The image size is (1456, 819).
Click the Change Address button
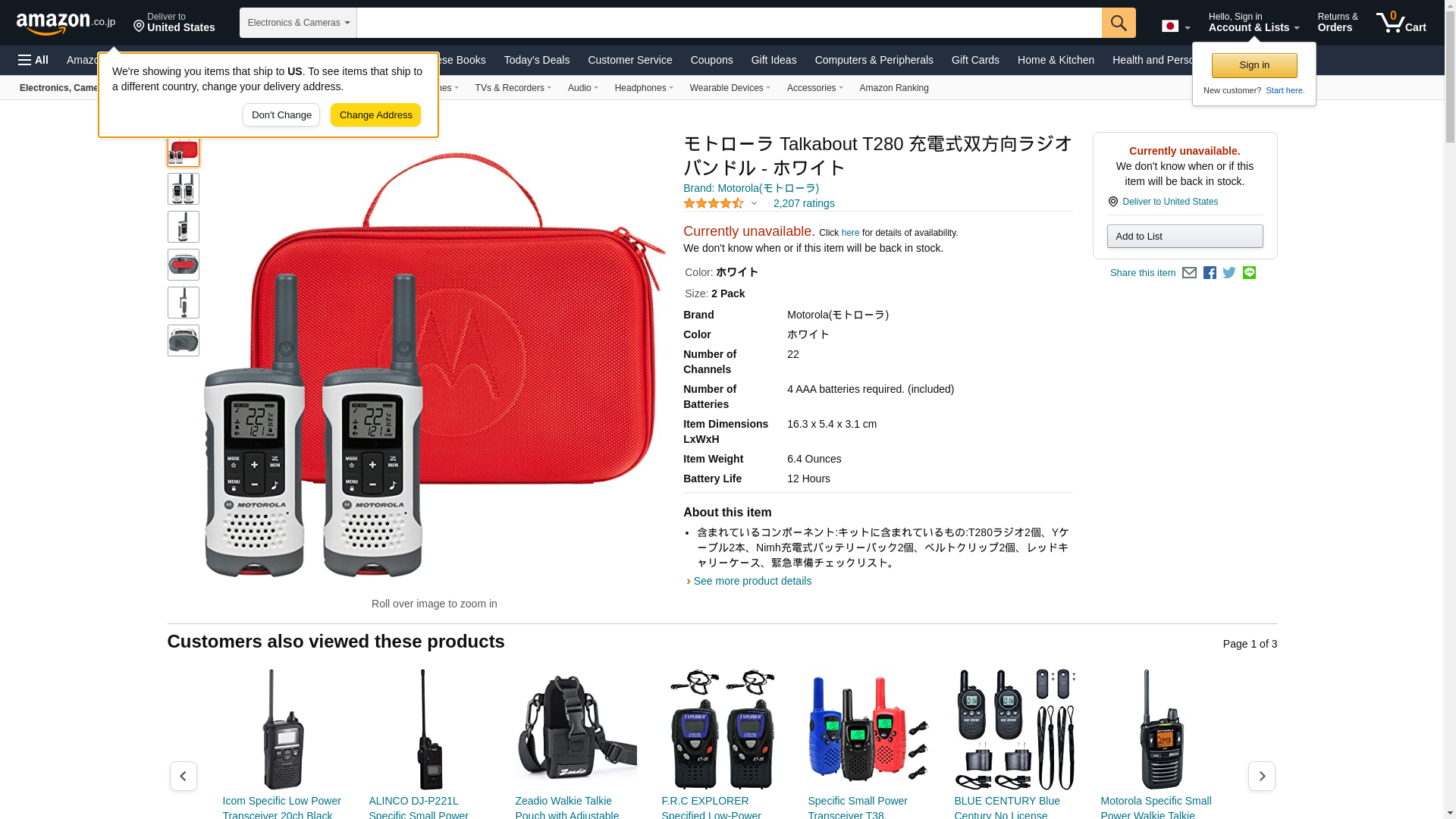coord(375,115)
